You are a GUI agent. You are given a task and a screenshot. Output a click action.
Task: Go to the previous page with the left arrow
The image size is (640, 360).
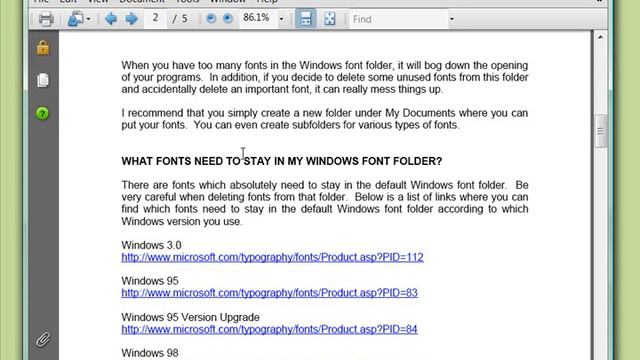[x=111, y=19]
